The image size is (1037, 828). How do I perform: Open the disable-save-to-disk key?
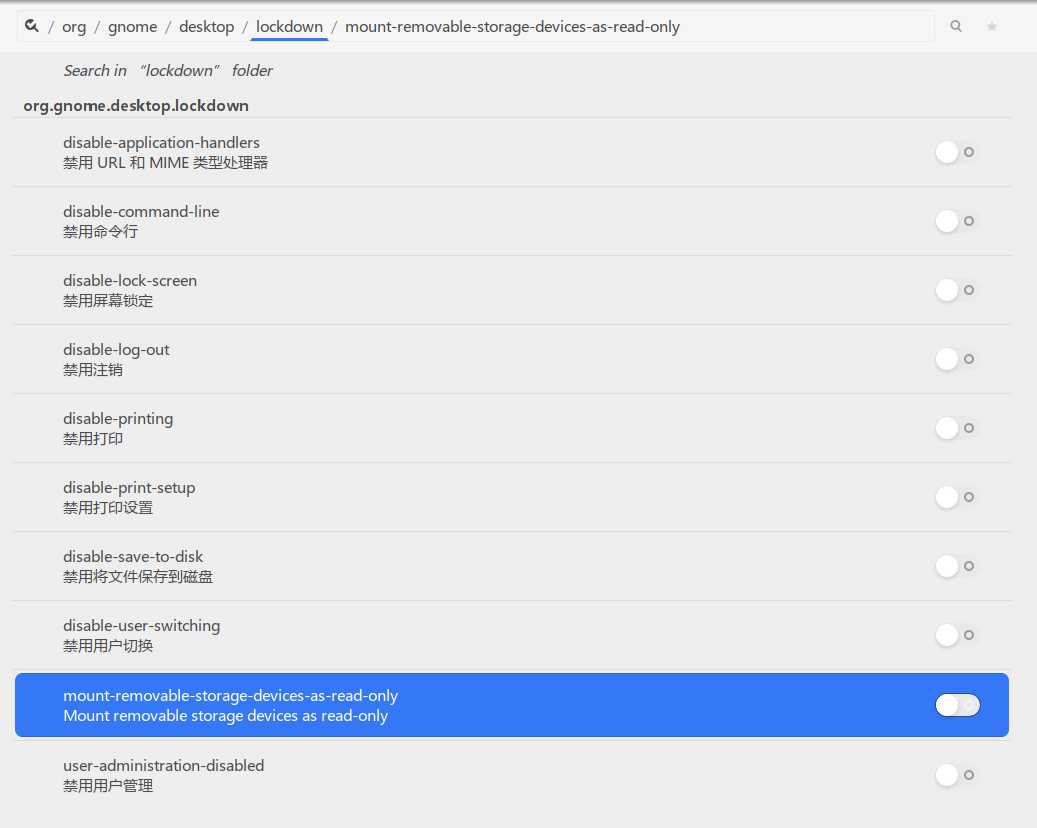tap(512, 566)
